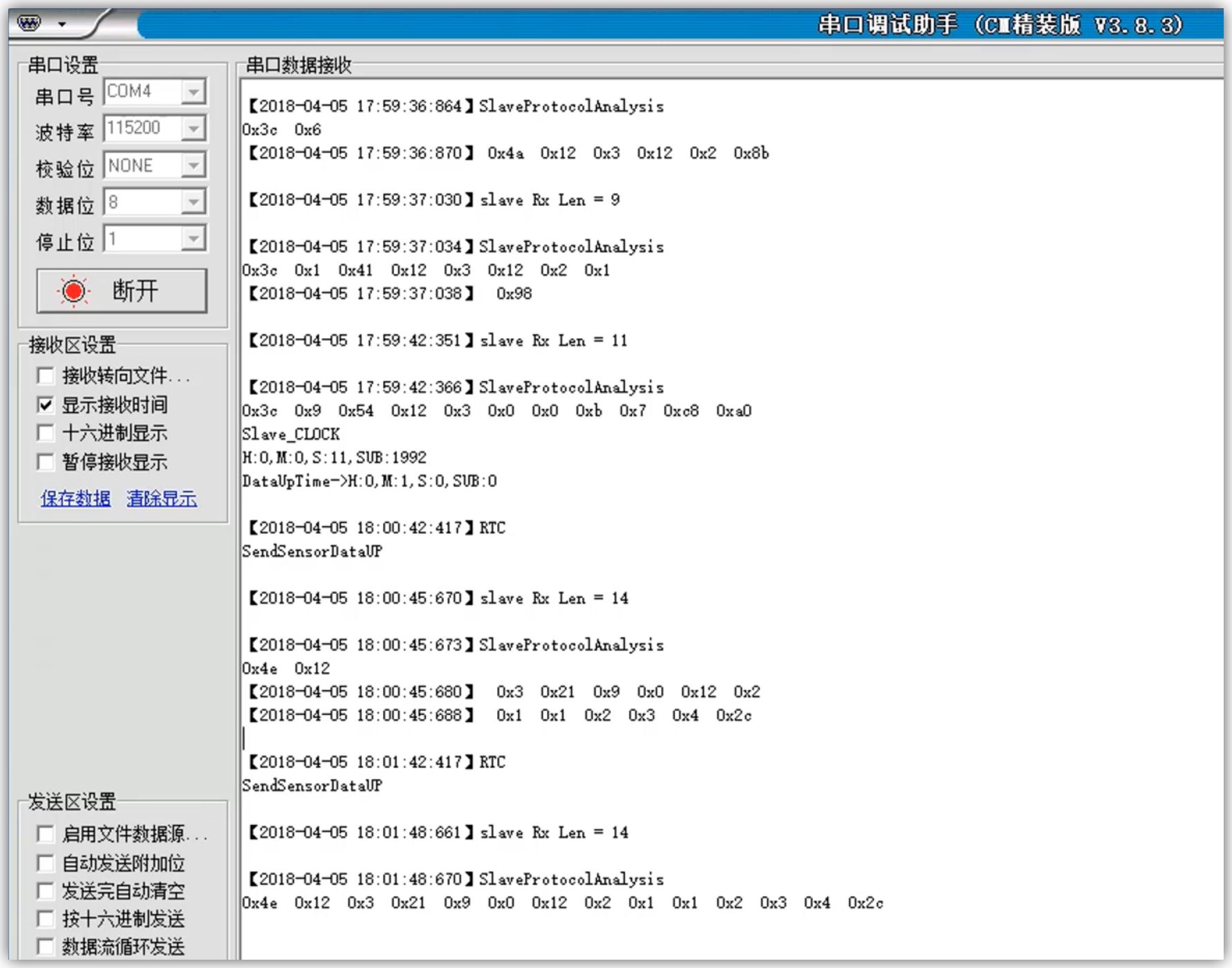Screen dimensions: 1232x968
Task: Enable 启用文件数据源 checkbox
Action: (x=46, y=835)
